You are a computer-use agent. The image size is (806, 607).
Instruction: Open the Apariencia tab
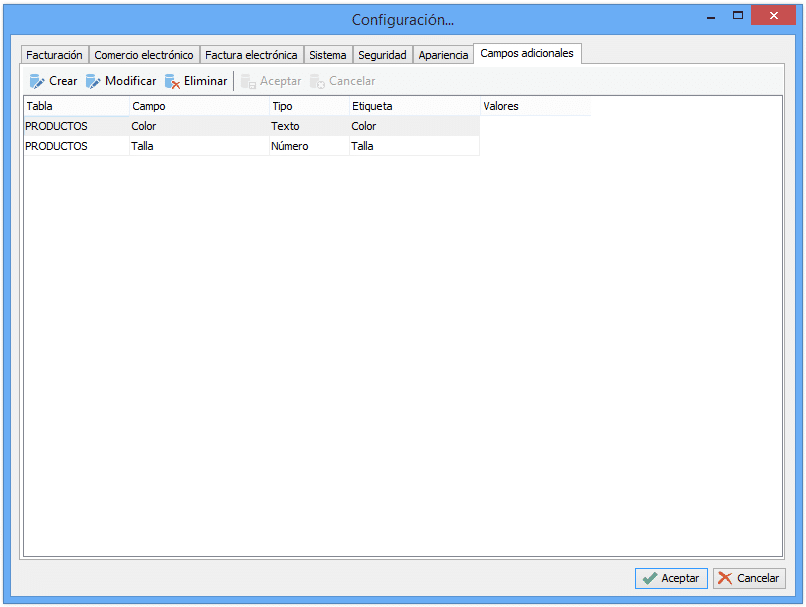pos(443,55)
